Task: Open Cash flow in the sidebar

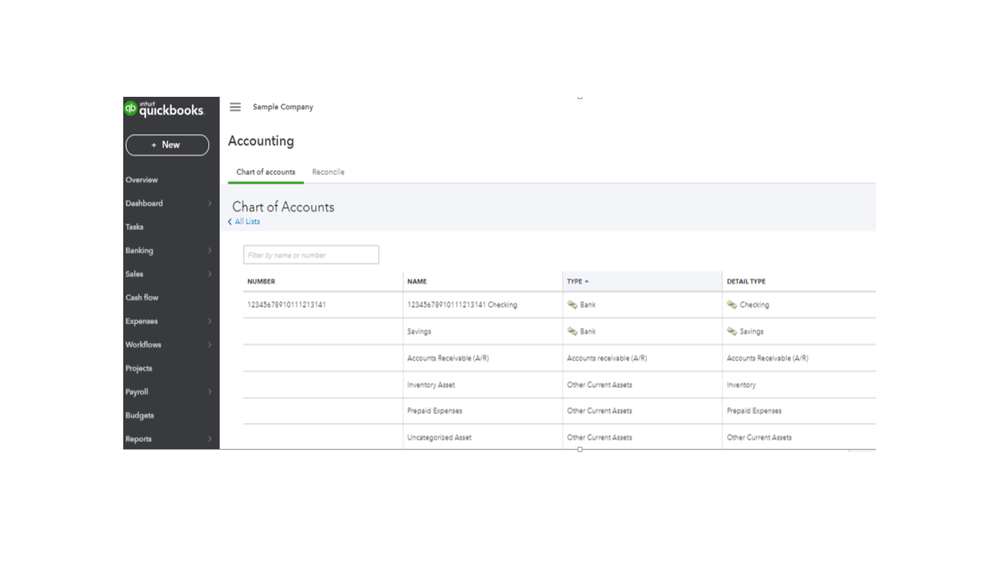Action: [142, 298]
